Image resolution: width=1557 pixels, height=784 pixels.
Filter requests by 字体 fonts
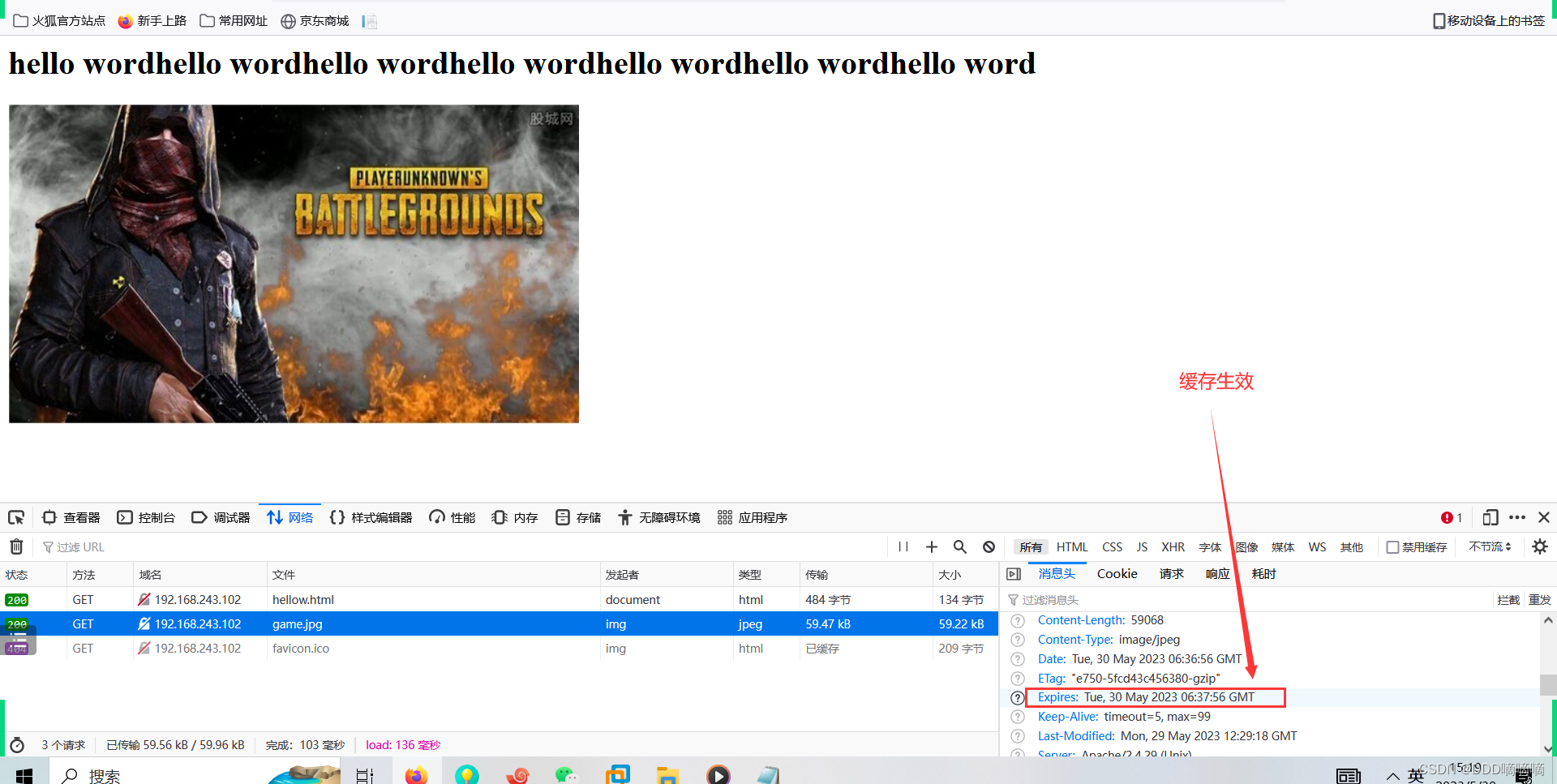click(1210, 547)
